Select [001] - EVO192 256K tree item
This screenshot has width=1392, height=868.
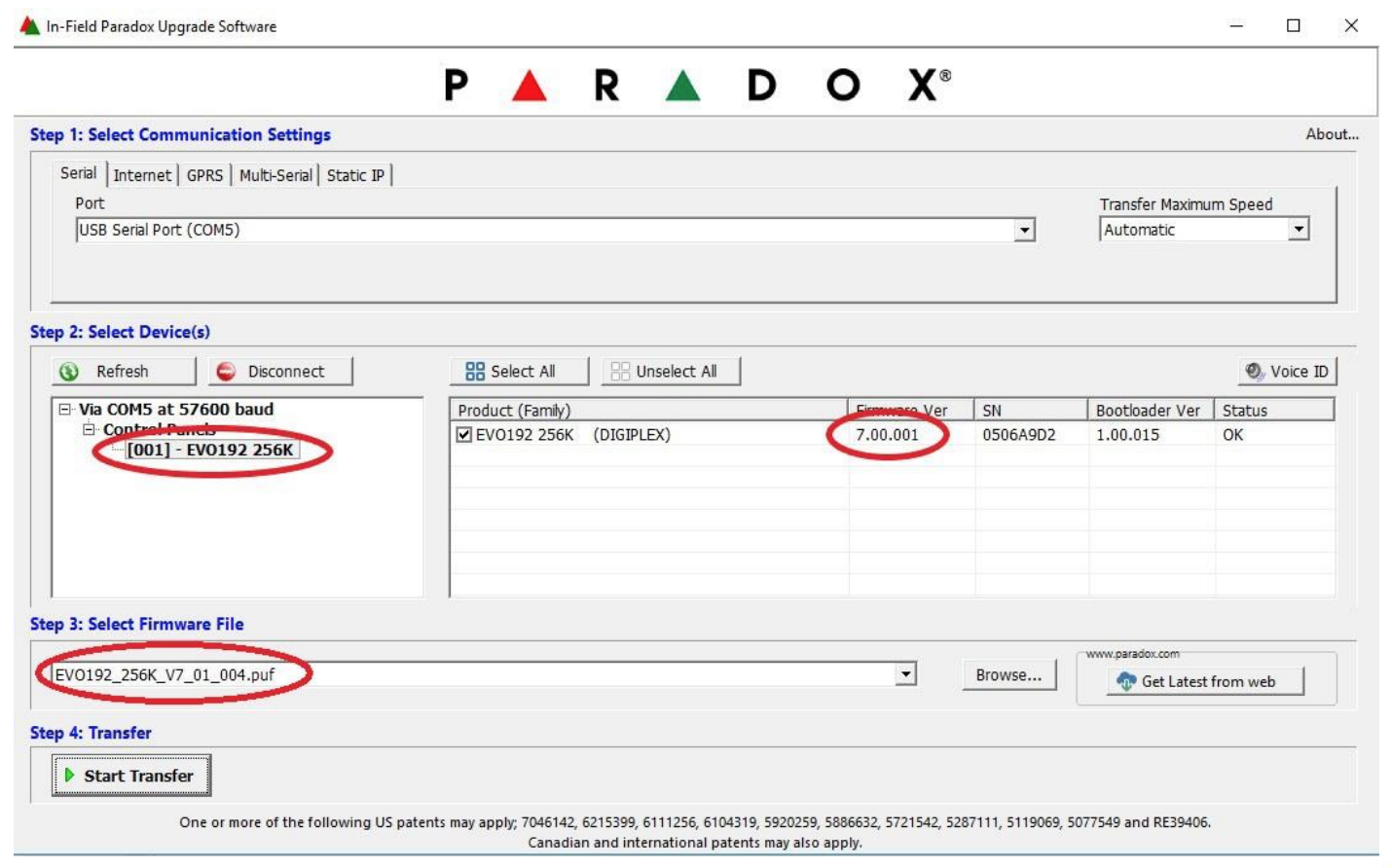pyautogui.click(x=210, y=450)
